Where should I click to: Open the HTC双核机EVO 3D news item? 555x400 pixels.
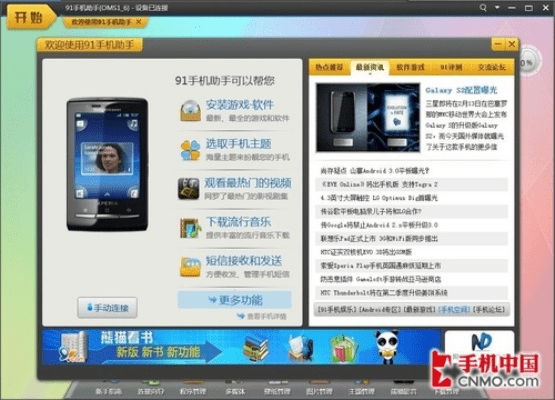pyautogui.click(x=366, y=252)
